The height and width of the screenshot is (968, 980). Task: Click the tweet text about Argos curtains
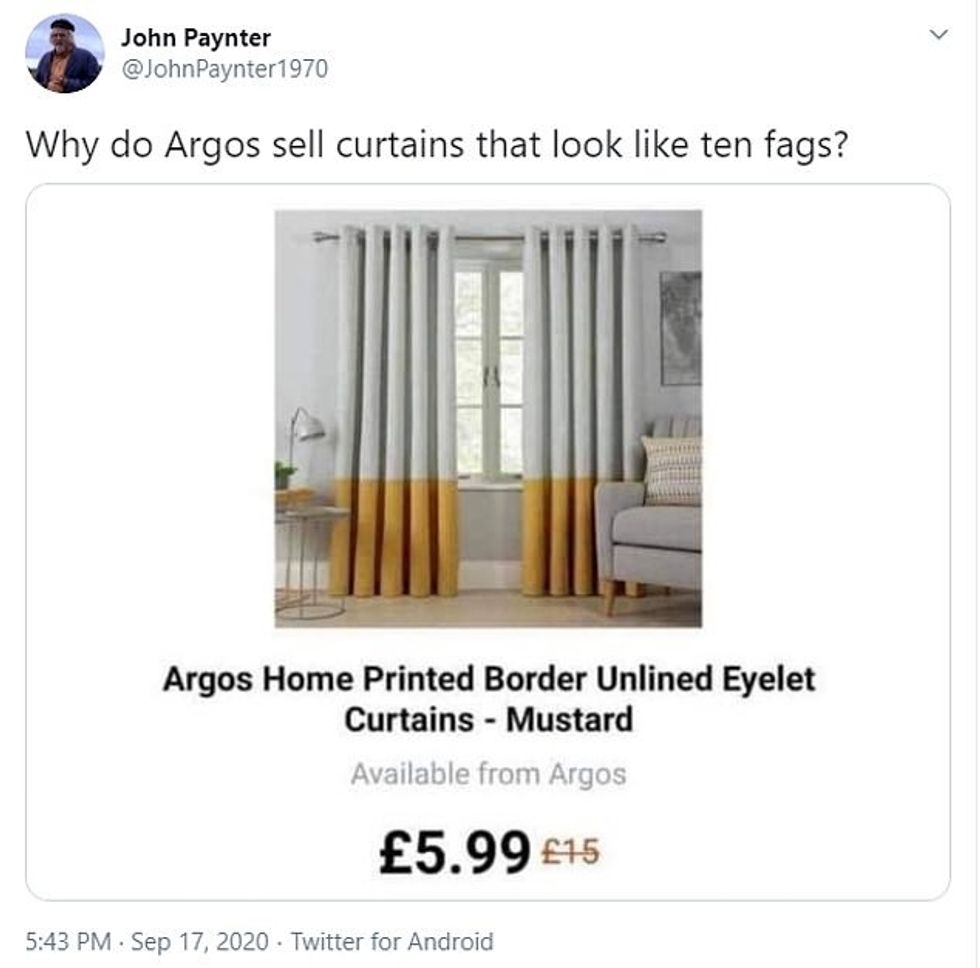[x=437, y=145]
